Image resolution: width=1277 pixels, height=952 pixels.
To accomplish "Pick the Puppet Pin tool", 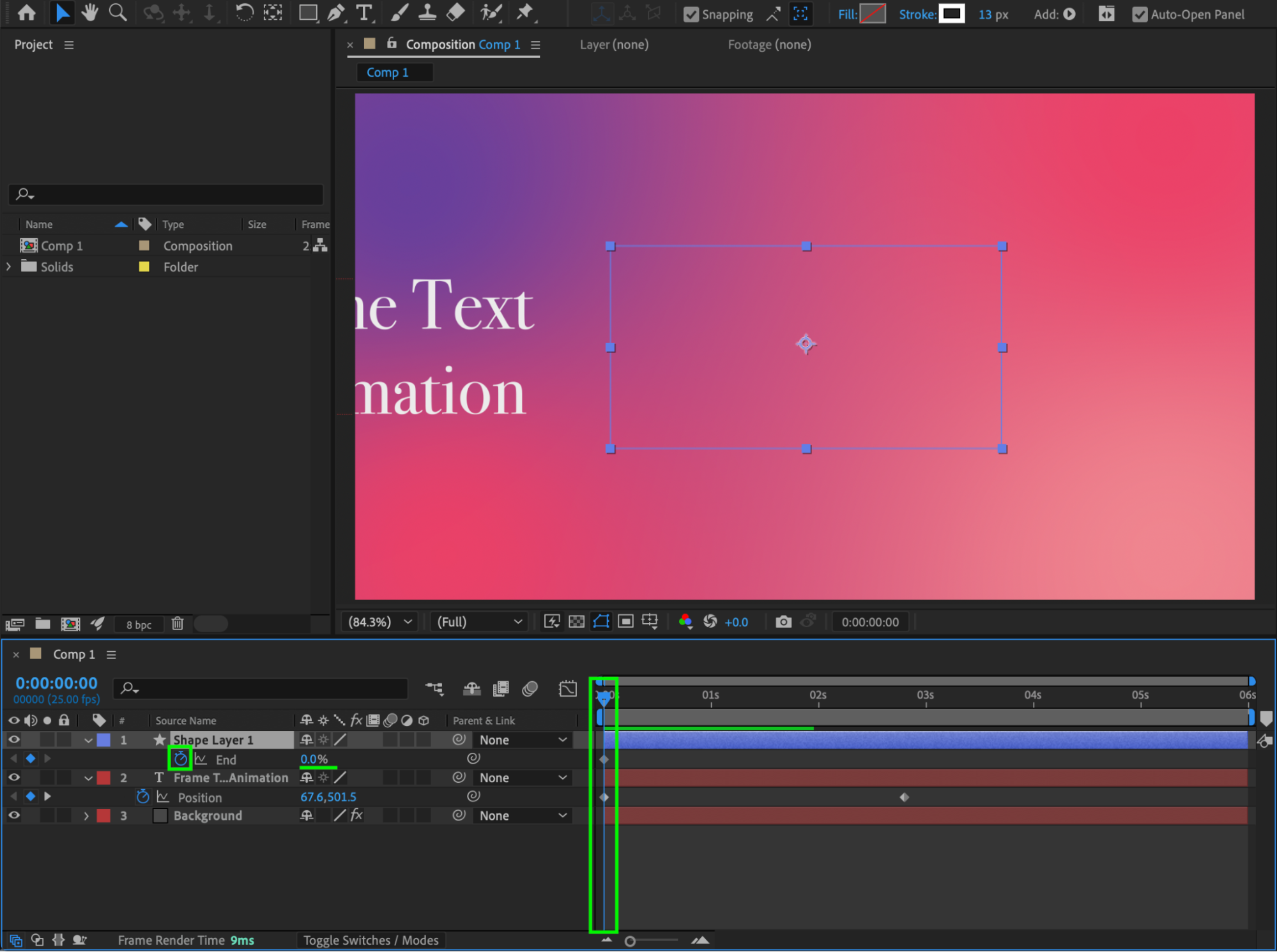I will [524, 13].
